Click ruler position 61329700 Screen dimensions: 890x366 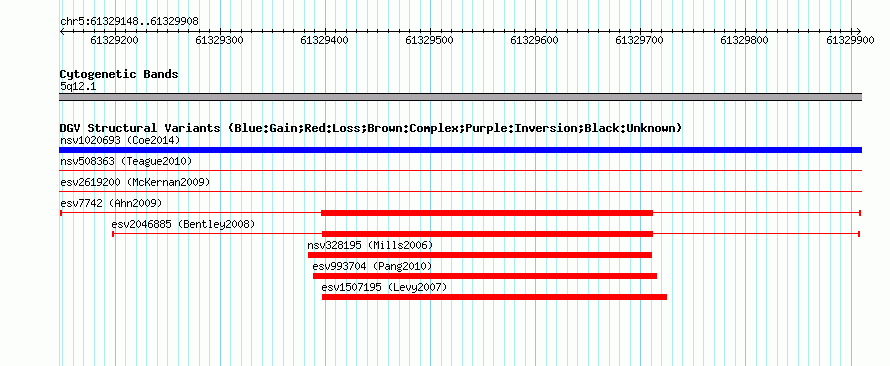(x=640, y=40)
